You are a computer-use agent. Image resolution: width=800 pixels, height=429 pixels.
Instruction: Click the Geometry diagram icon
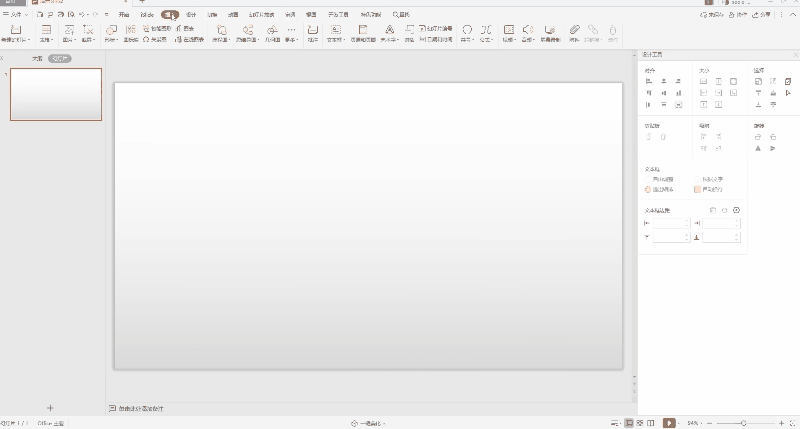click(272, 30)
